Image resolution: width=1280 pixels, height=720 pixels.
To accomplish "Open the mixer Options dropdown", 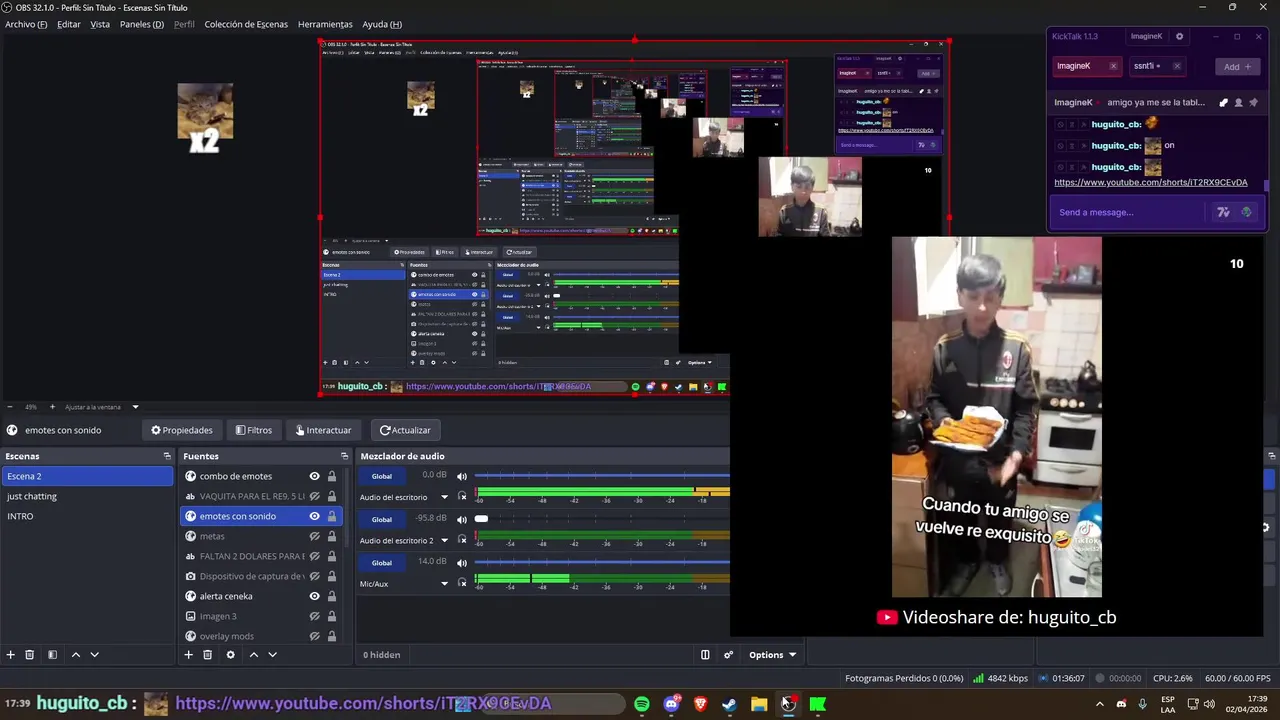I will pyautogui.click(x=772, y=655).
